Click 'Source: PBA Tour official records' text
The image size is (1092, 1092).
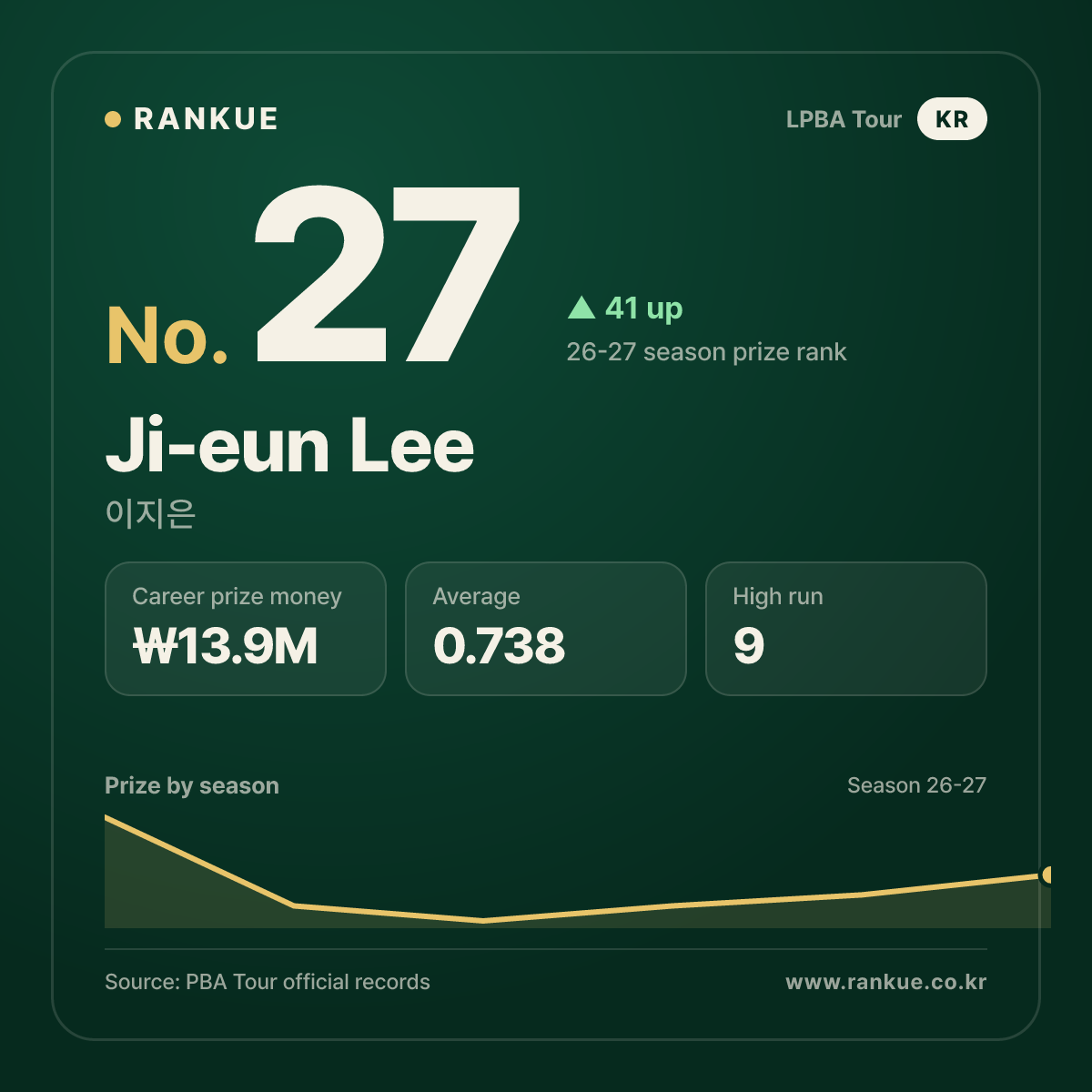coord(268,982)
